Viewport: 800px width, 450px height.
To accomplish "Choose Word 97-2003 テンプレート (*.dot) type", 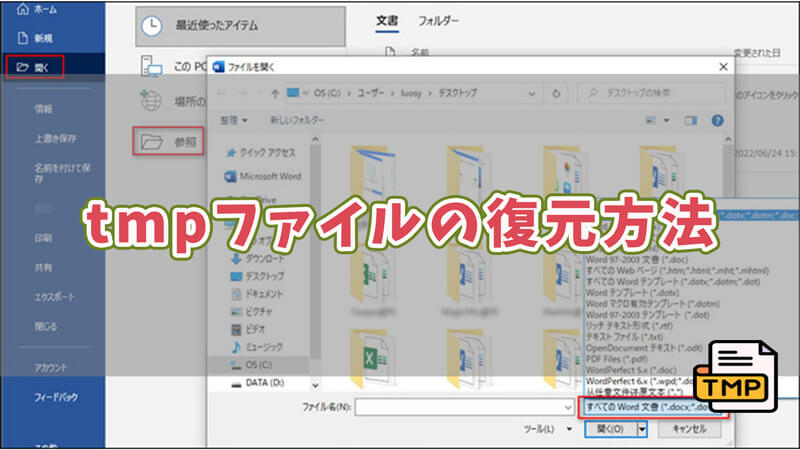I will coord(648,315).
